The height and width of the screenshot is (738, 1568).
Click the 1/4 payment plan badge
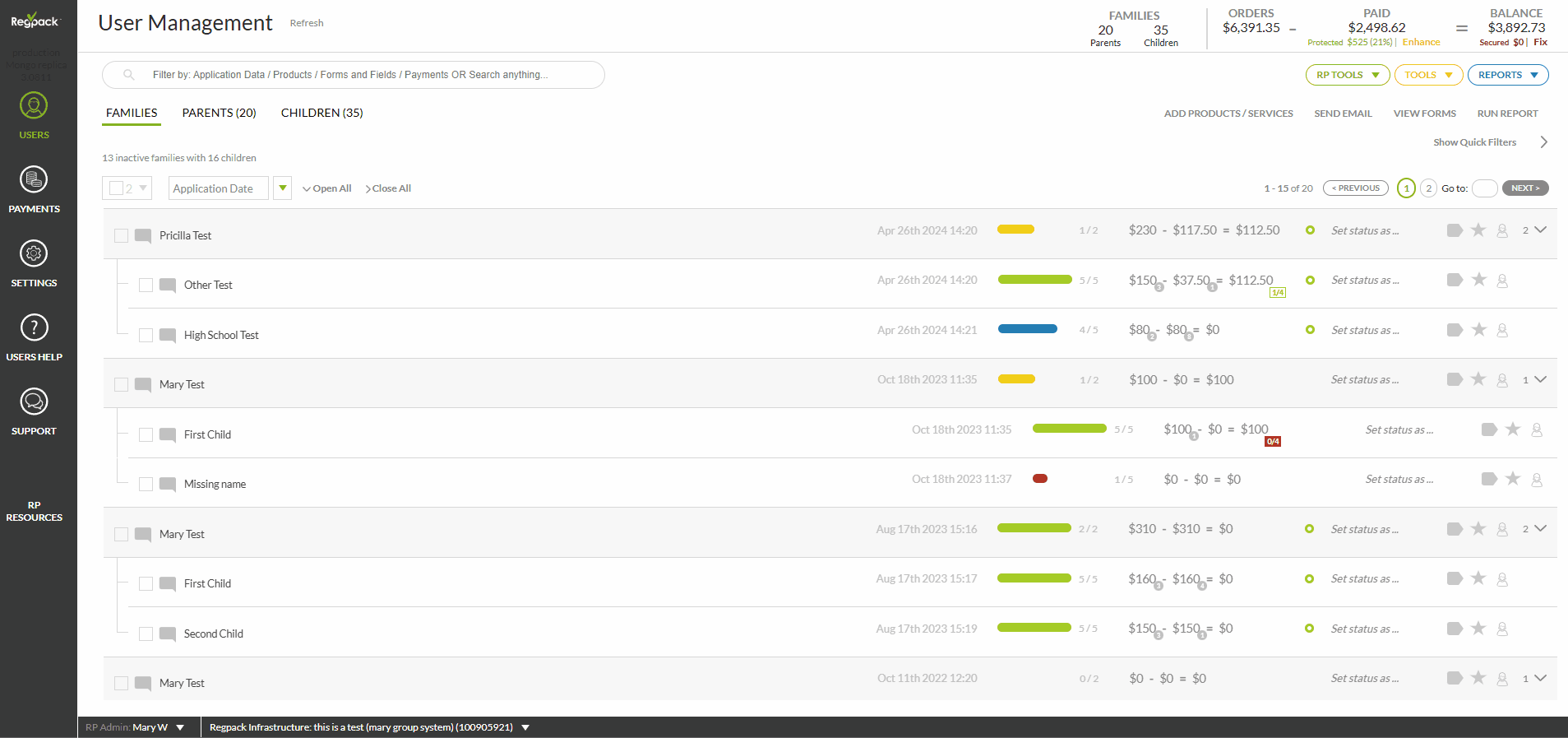[1278, 293]
